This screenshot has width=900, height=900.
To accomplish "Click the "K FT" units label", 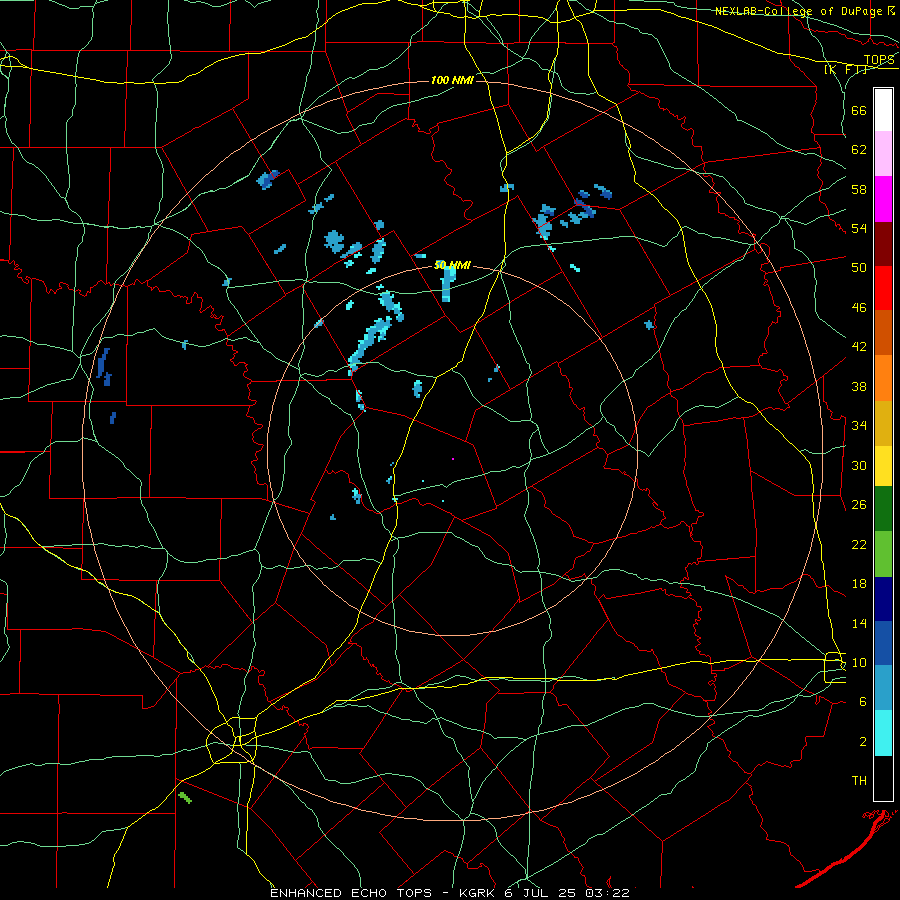I will [846, 69].
